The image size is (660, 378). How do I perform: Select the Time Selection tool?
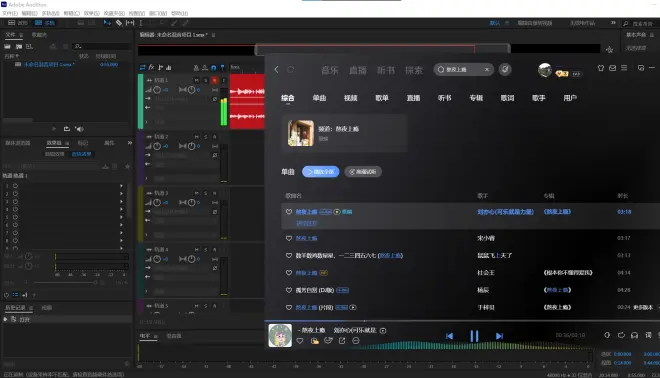(x=141, y=23)
